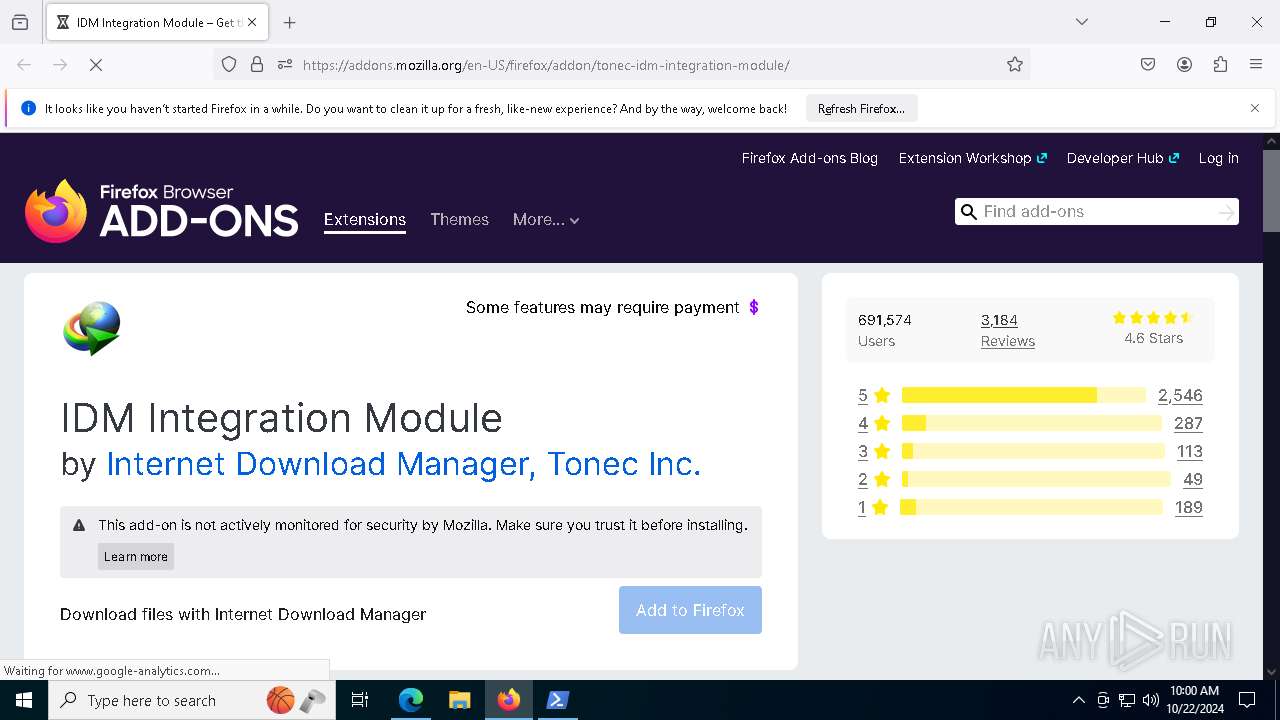1280x720 pixels.
Task: Open the Extensions puzzle icon
Action: tap(1220, 65)
